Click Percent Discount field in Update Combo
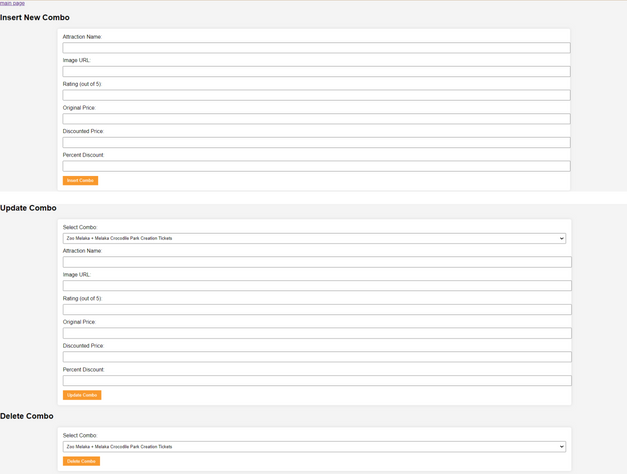The image size is (627, 474). (316, 381)
